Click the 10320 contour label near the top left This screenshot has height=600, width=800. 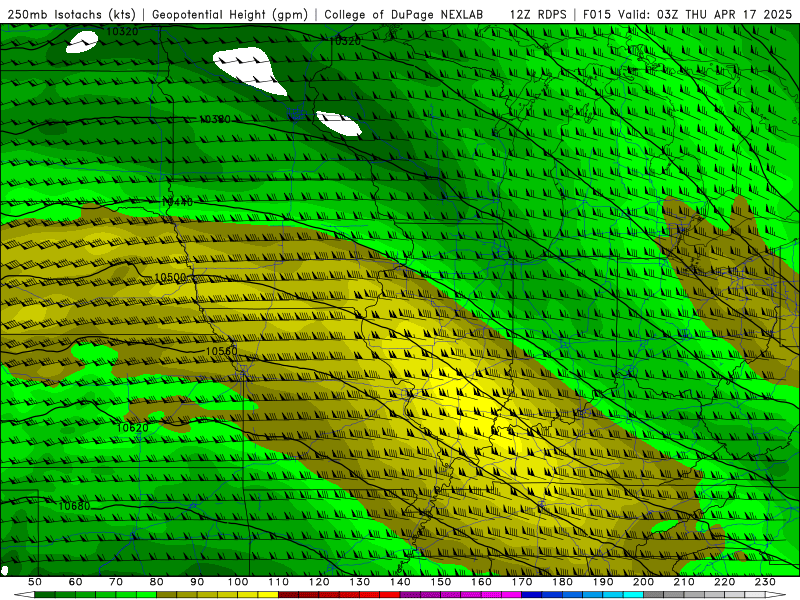click(122, 32)
